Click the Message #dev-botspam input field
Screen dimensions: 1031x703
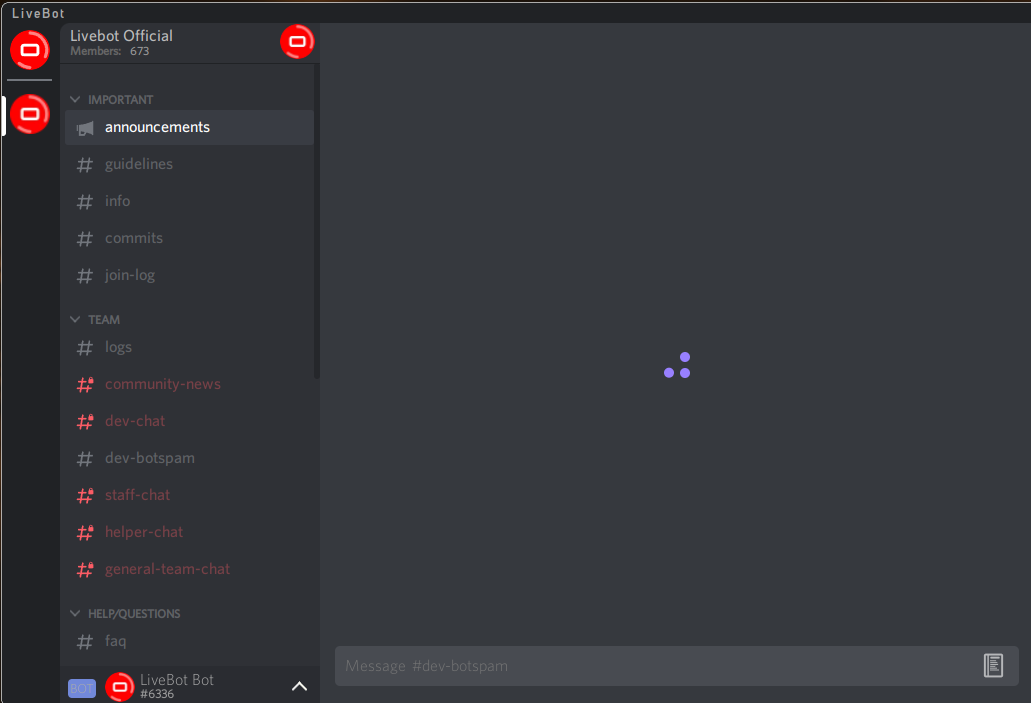[x=650, y=666]
